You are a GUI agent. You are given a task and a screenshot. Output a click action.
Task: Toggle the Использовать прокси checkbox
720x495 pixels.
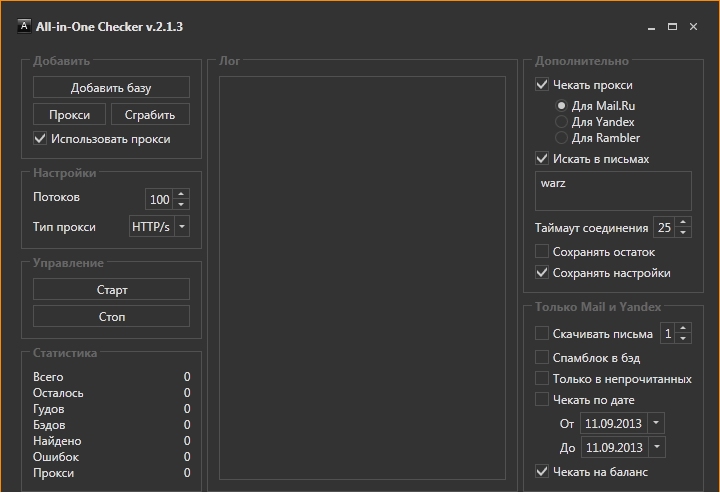pyautogui.click(x=40, y=139)
